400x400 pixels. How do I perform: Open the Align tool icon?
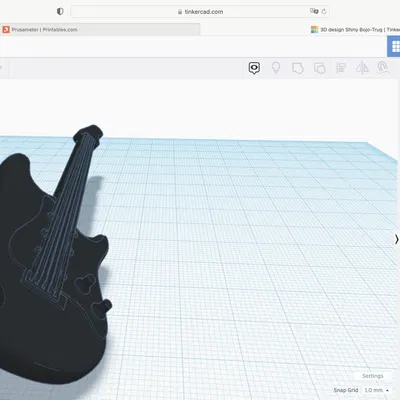tap(341, 68)
